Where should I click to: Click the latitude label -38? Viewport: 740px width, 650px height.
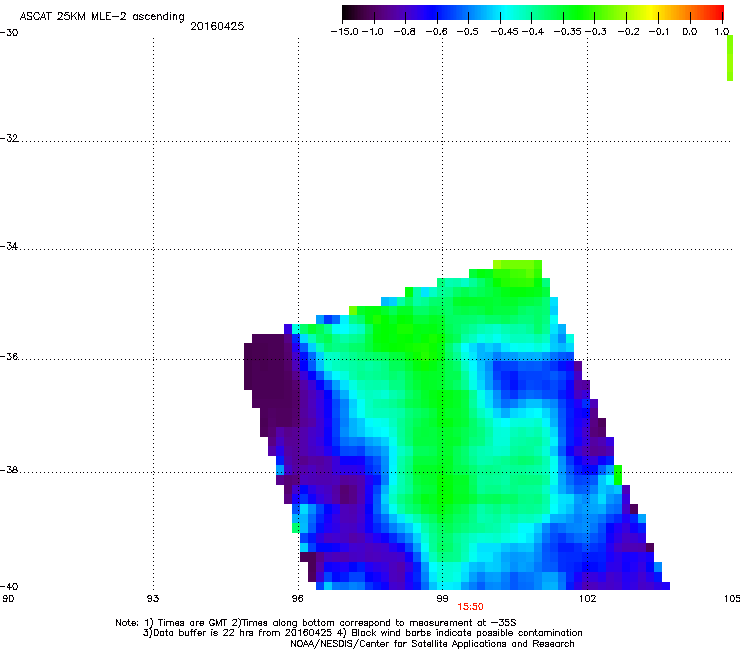(x=9, y=470)
